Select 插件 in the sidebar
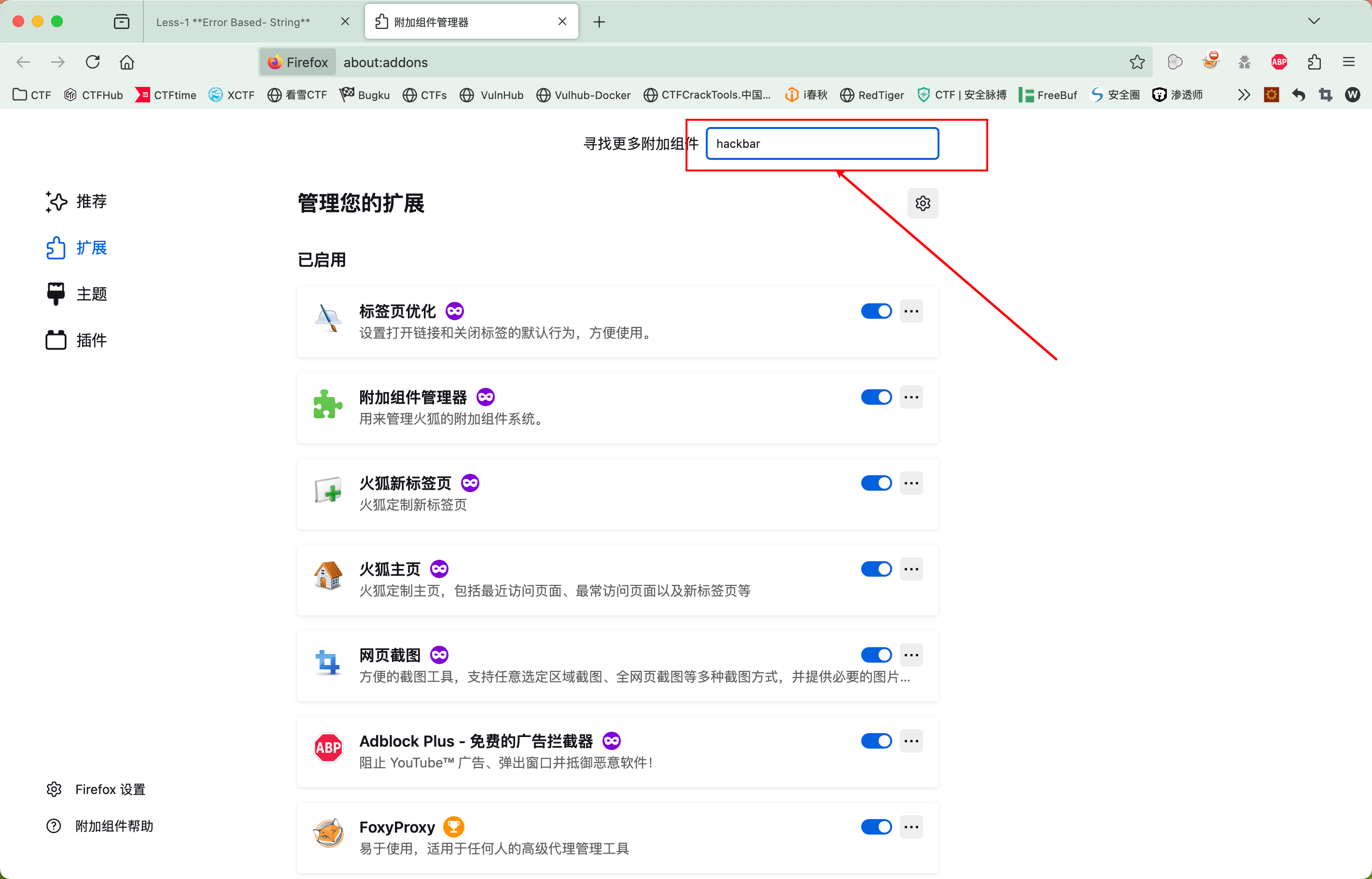The image size is (1372, 879). coord(76,340)
